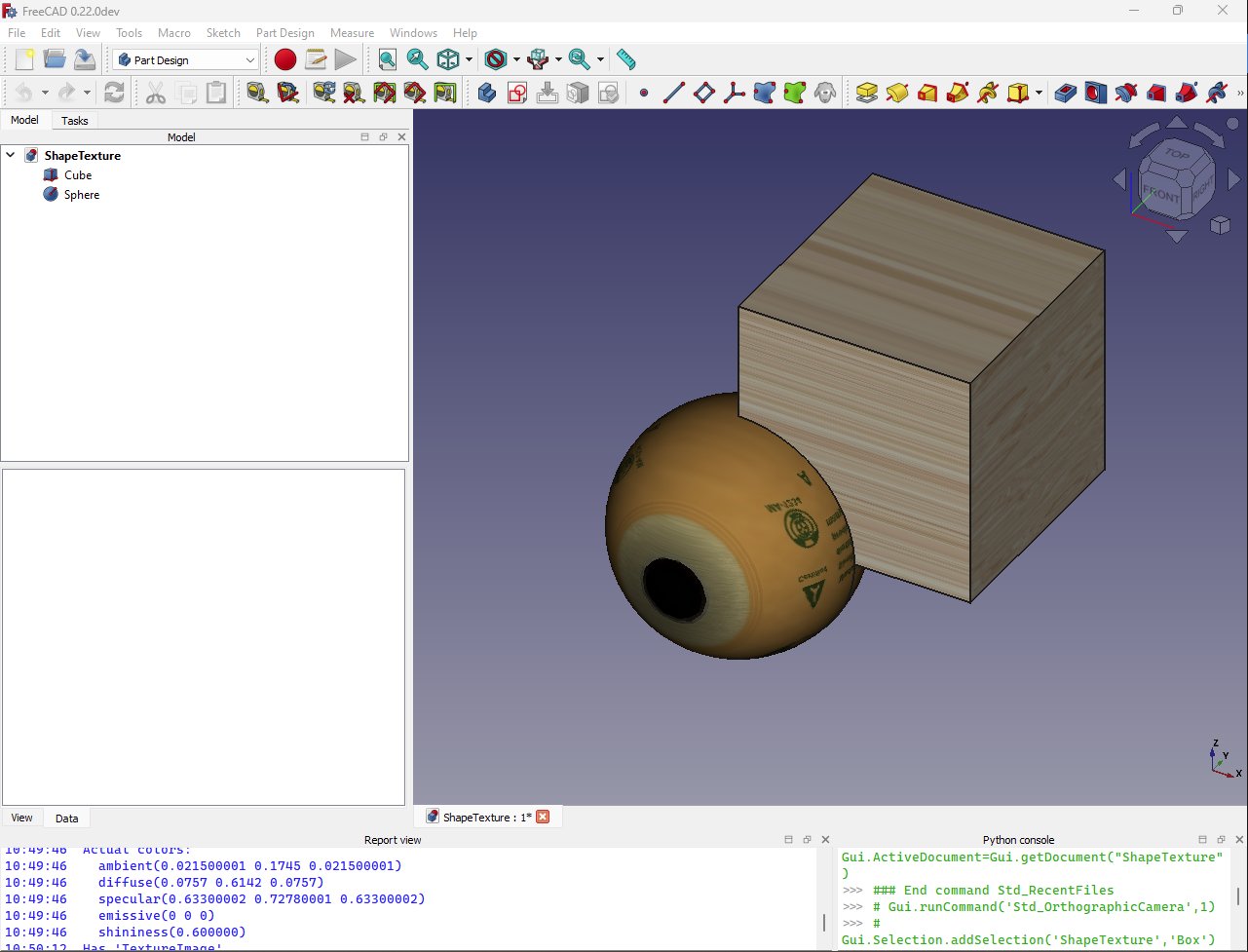Select the Measure ruler tool
Image resolution: width=1248 pixels, height=952 pixels.
click(625, 59)
